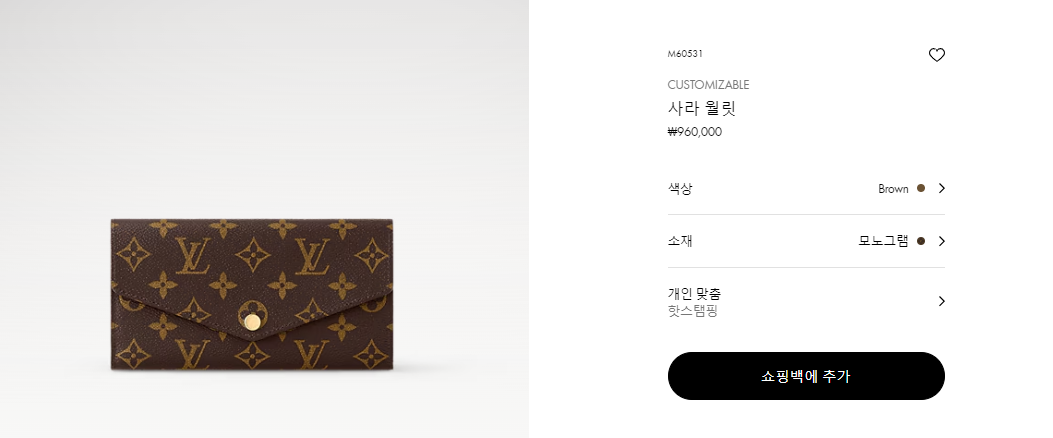
Task: Select the Brown color swatch dot
Action: (921, 188)
